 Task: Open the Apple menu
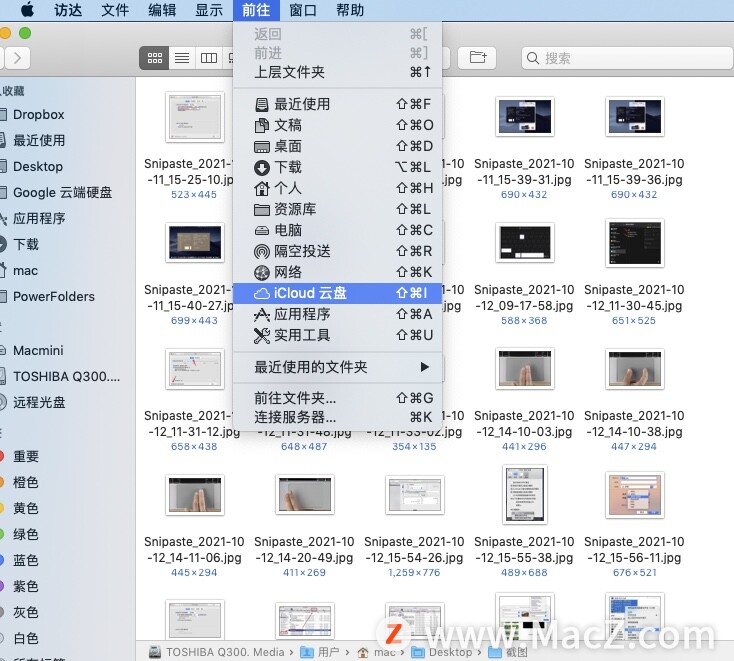pyautogui.click(x=27, y=9)
